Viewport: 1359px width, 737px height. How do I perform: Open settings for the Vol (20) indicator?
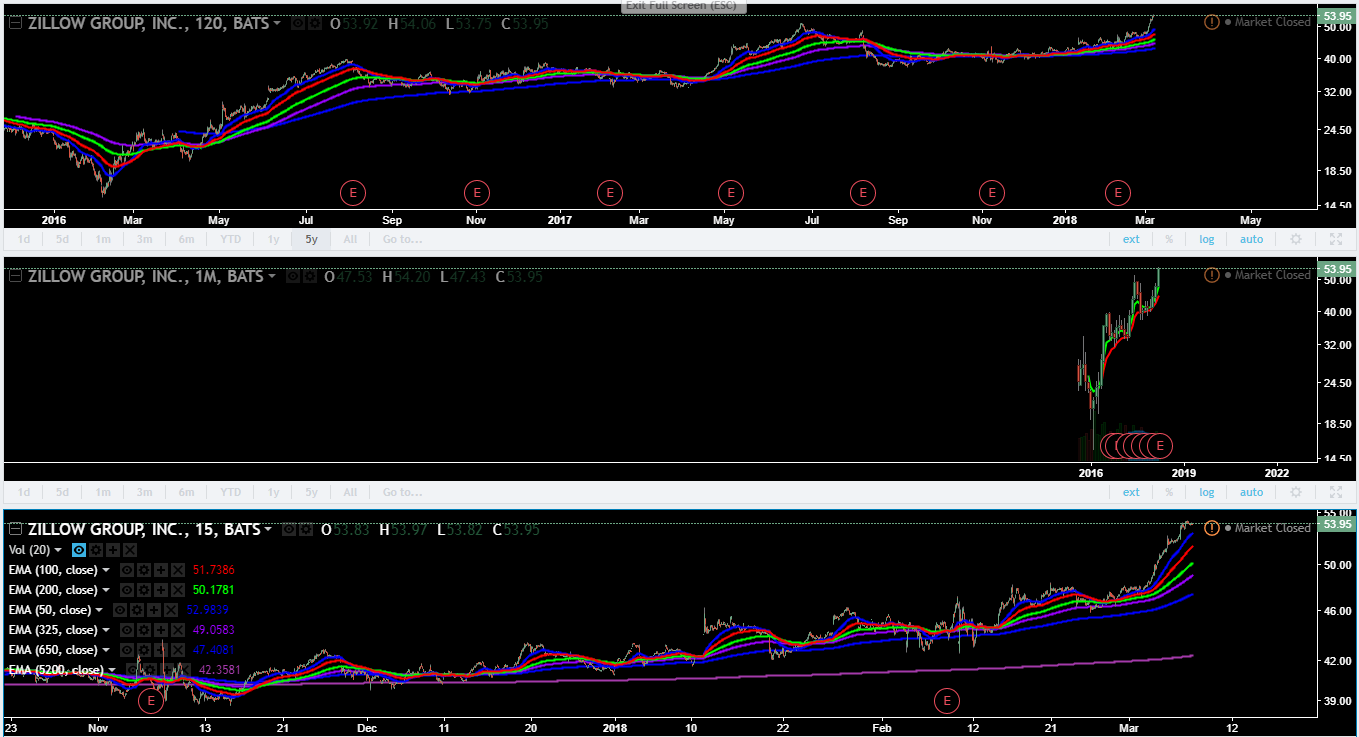(95, 550)
